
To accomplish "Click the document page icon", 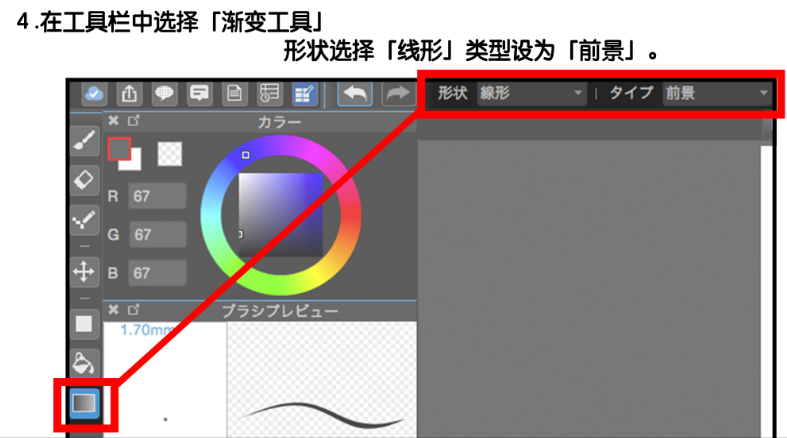I will [234, 93].
